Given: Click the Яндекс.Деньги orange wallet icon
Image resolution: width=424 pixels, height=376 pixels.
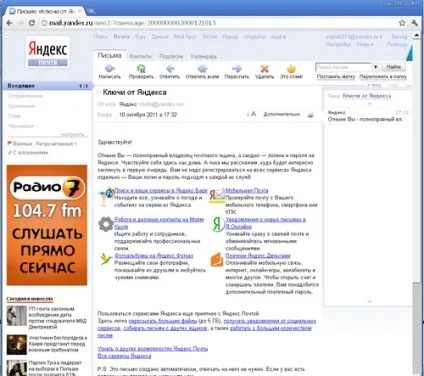Looking at the screenshot, I should tap(217, 260).
